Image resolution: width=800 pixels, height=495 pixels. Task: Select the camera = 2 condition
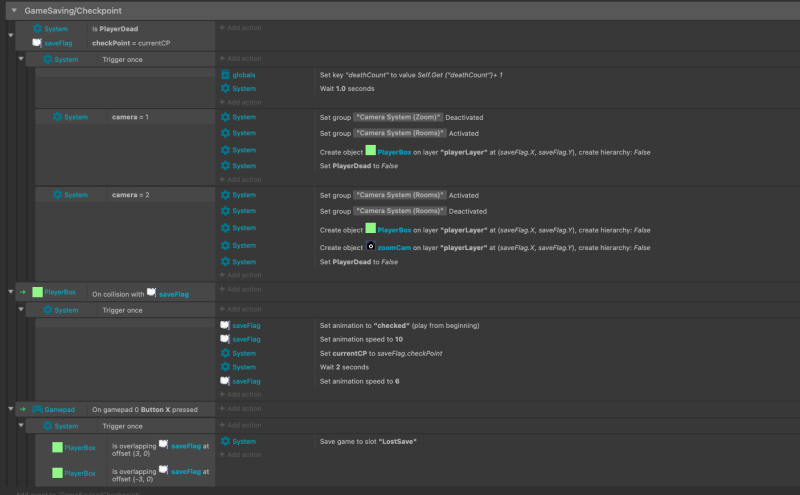(x=131, y=194)
